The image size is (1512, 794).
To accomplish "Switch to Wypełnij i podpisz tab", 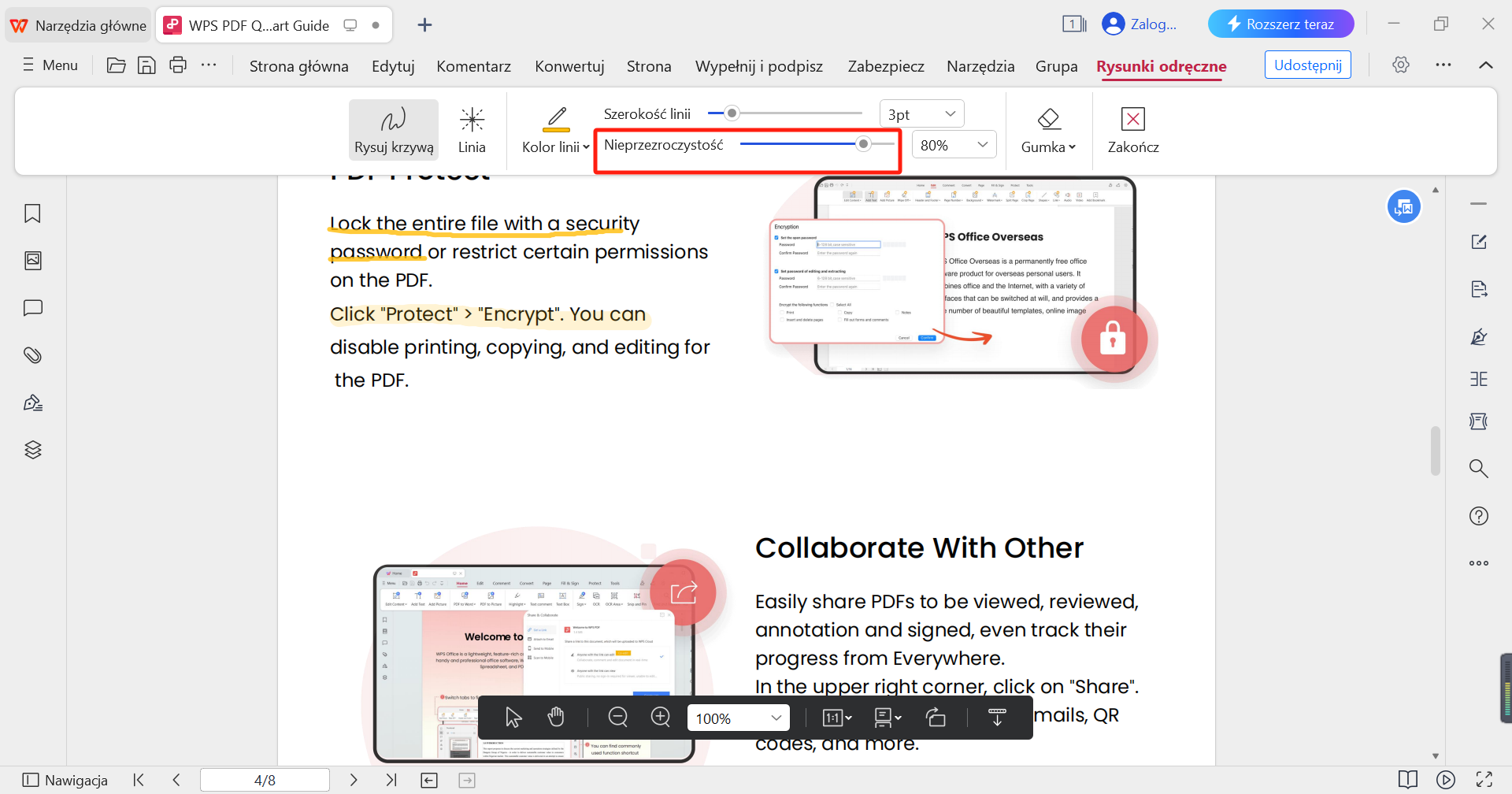I will (x=759, y=66).
